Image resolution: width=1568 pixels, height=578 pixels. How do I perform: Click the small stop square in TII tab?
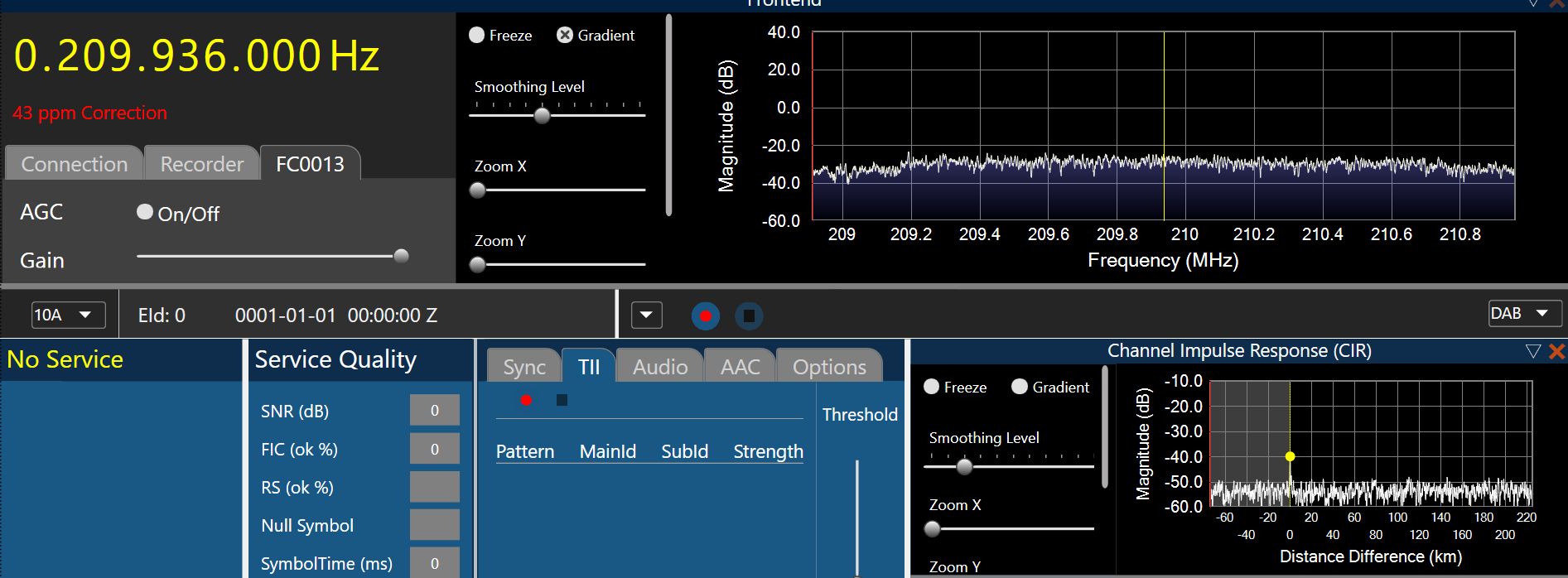click(x=562, y=400)
